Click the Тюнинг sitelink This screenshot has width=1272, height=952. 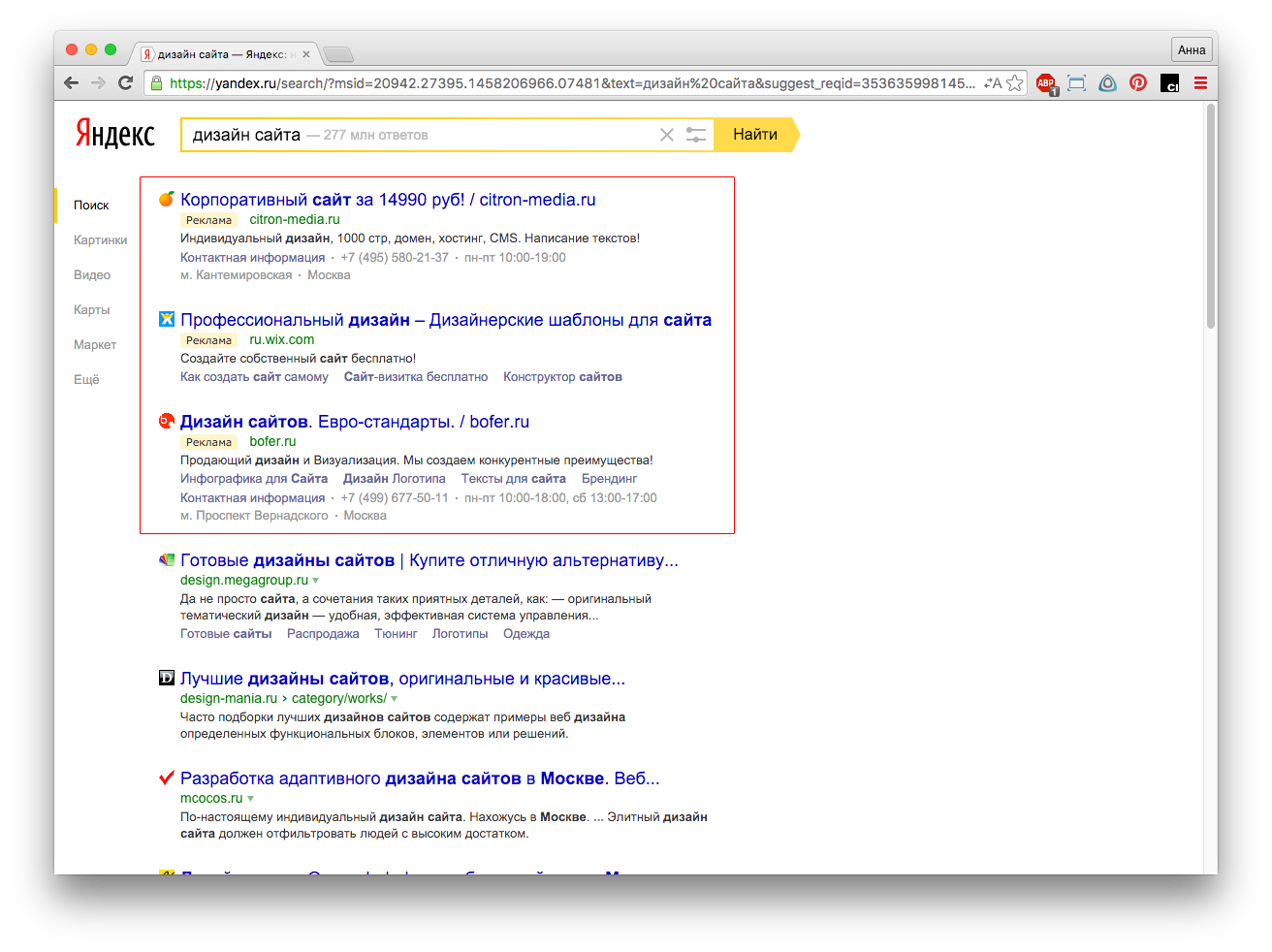(396, 634)
